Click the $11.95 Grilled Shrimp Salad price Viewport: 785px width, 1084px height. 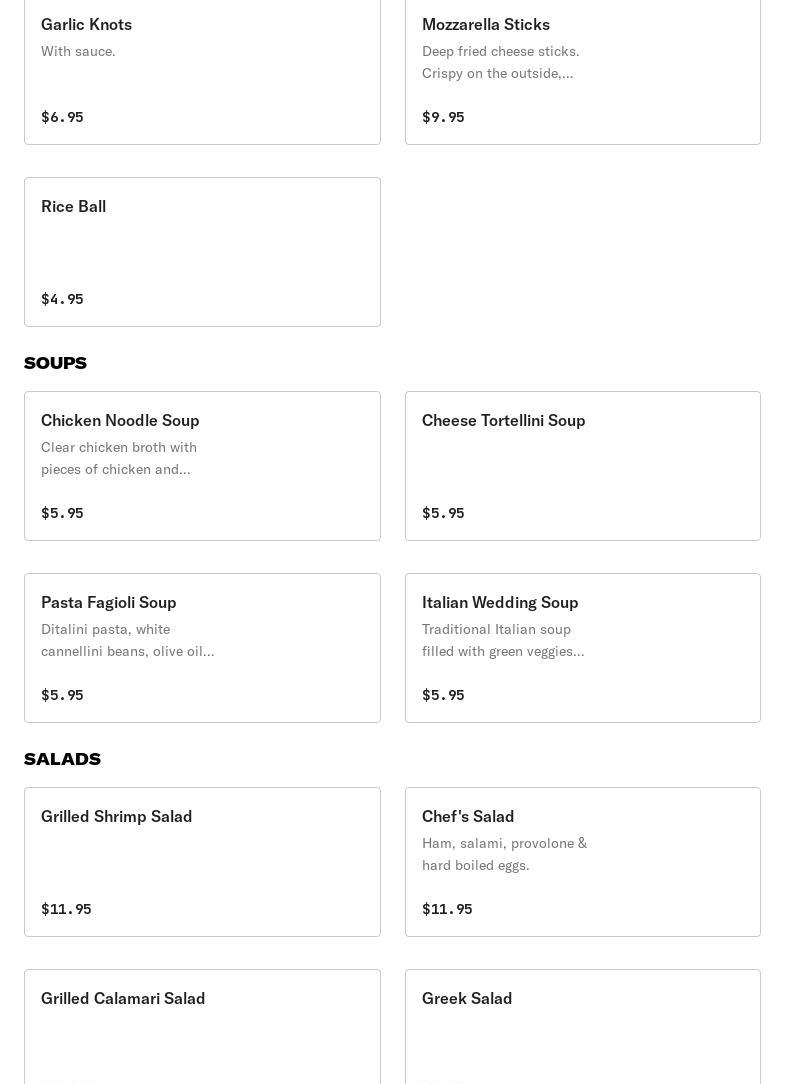(66, 909)
